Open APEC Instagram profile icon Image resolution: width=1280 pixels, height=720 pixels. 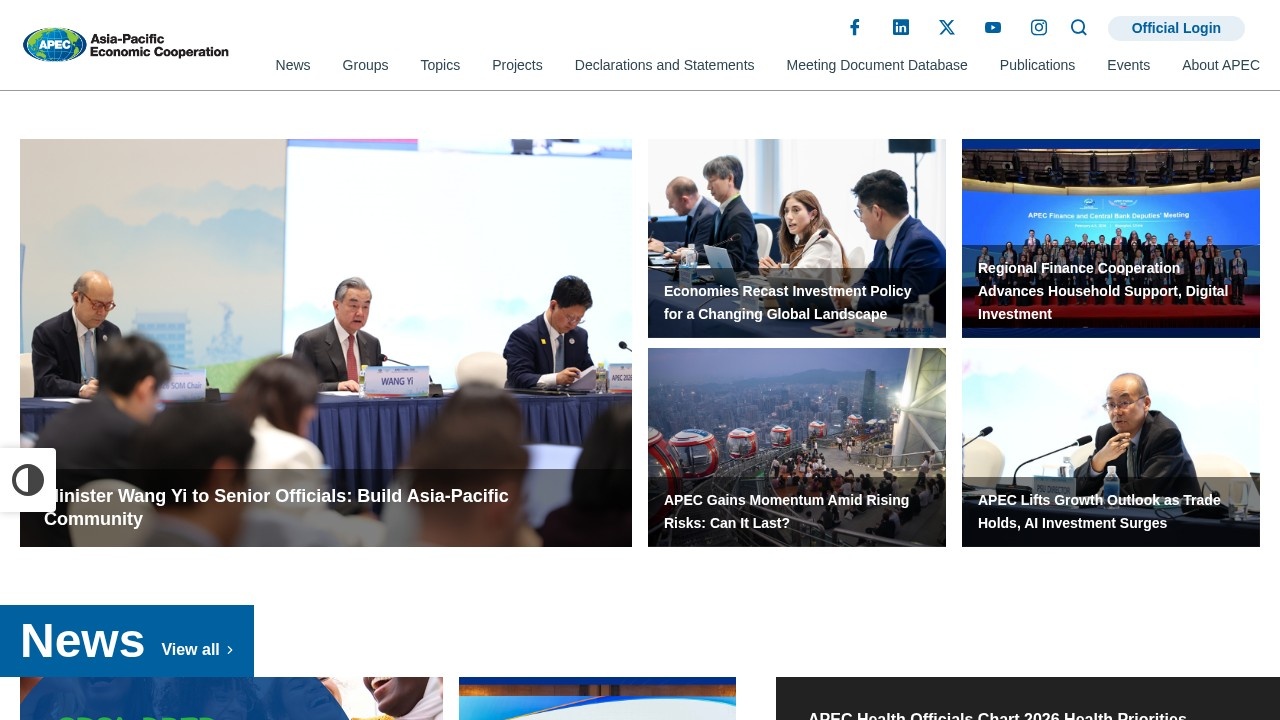click(1039, 28)
